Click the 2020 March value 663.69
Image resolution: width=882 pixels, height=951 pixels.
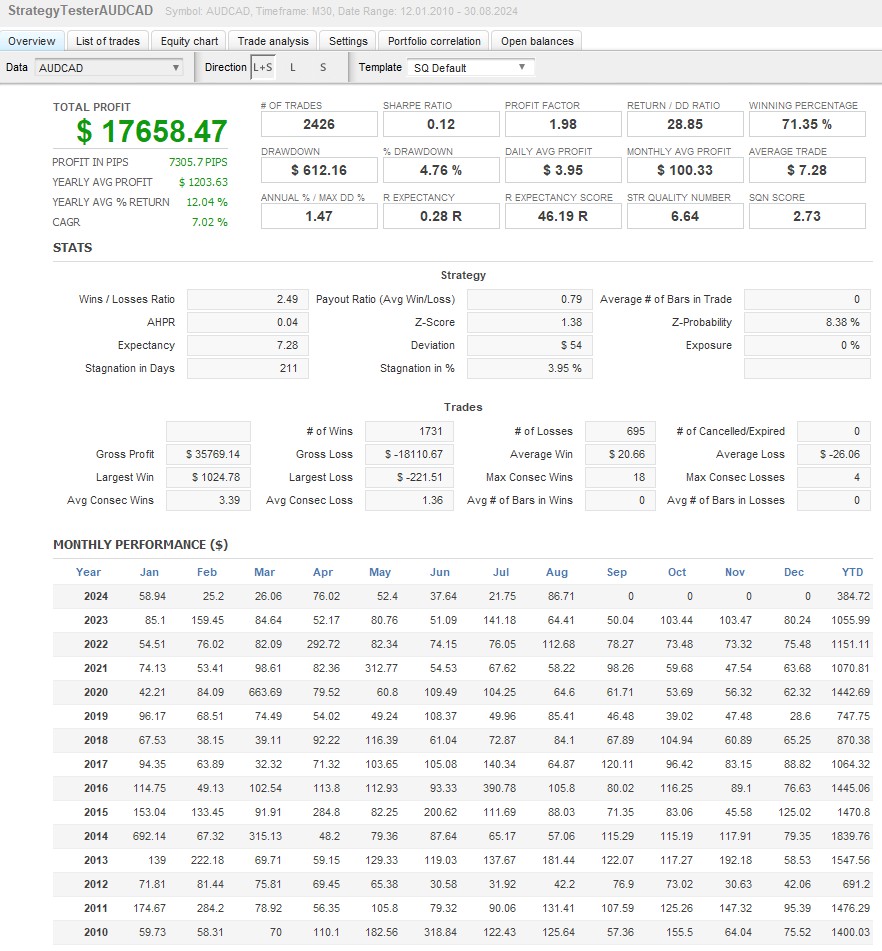[x=265, y=692]
